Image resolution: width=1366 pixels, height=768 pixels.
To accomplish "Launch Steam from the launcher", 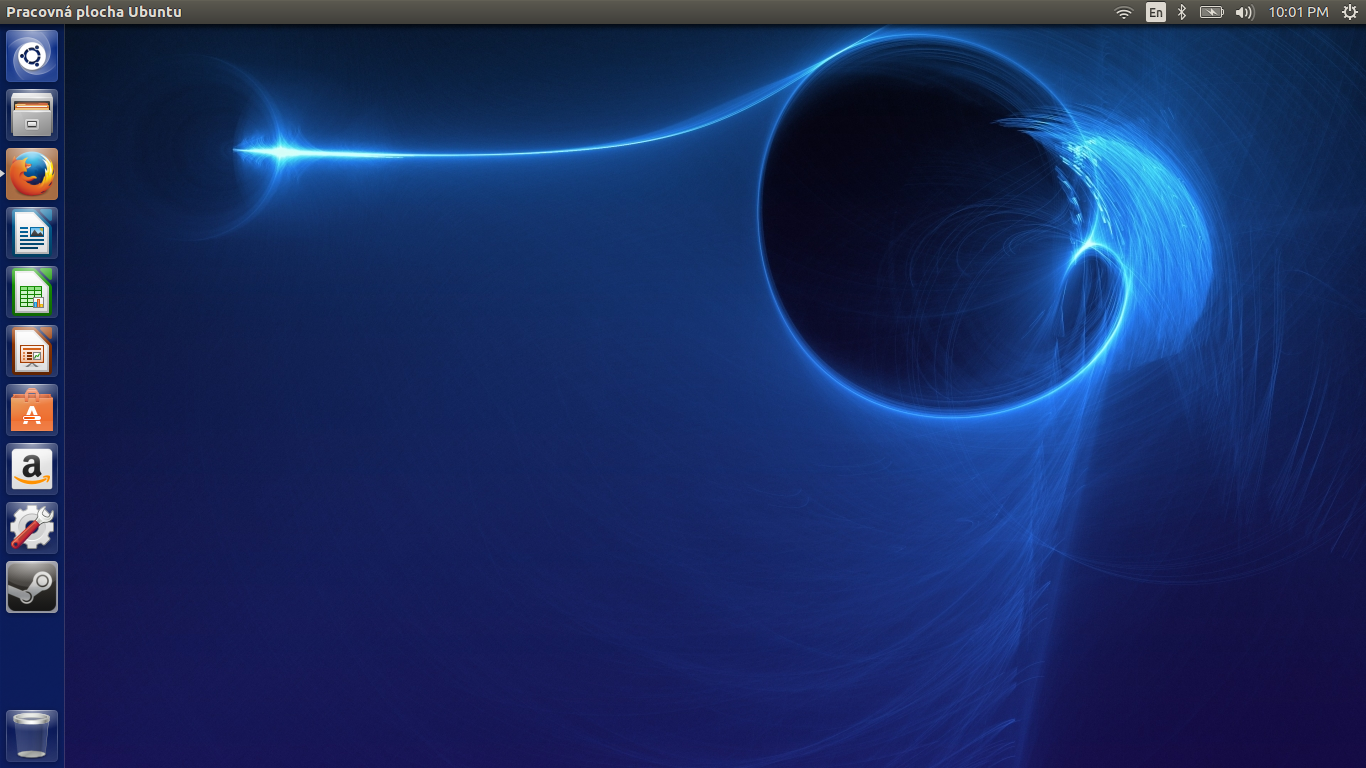I will point(32,587).
